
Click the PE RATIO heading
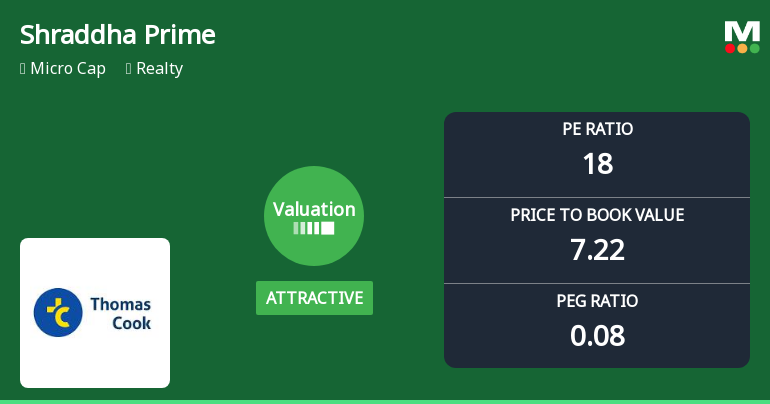[597, 129]
